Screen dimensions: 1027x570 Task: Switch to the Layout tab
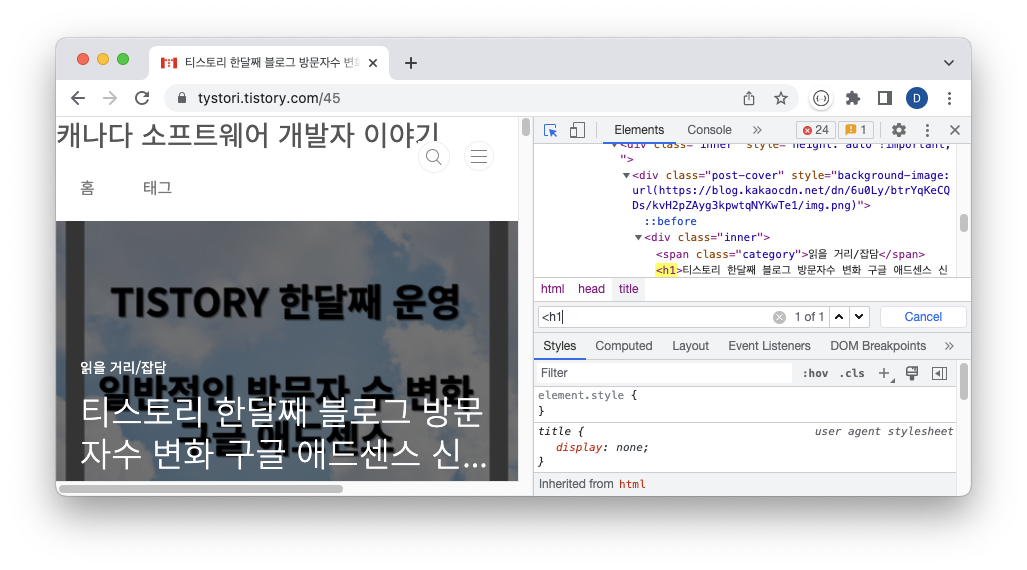point(690,346)
